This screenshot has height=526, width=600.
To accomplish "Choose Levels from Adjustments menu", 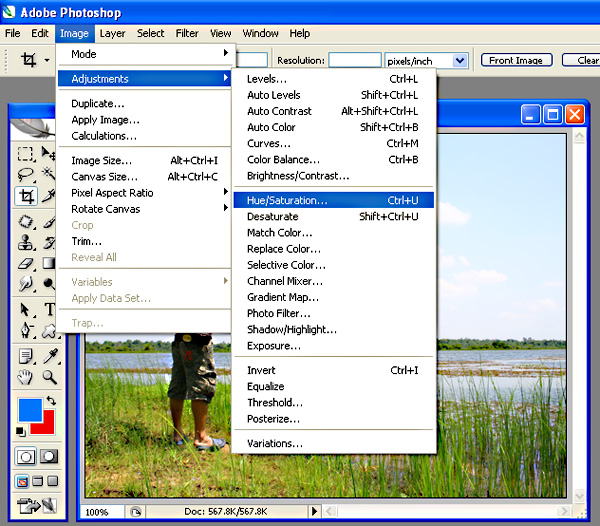I will [334, 79].
